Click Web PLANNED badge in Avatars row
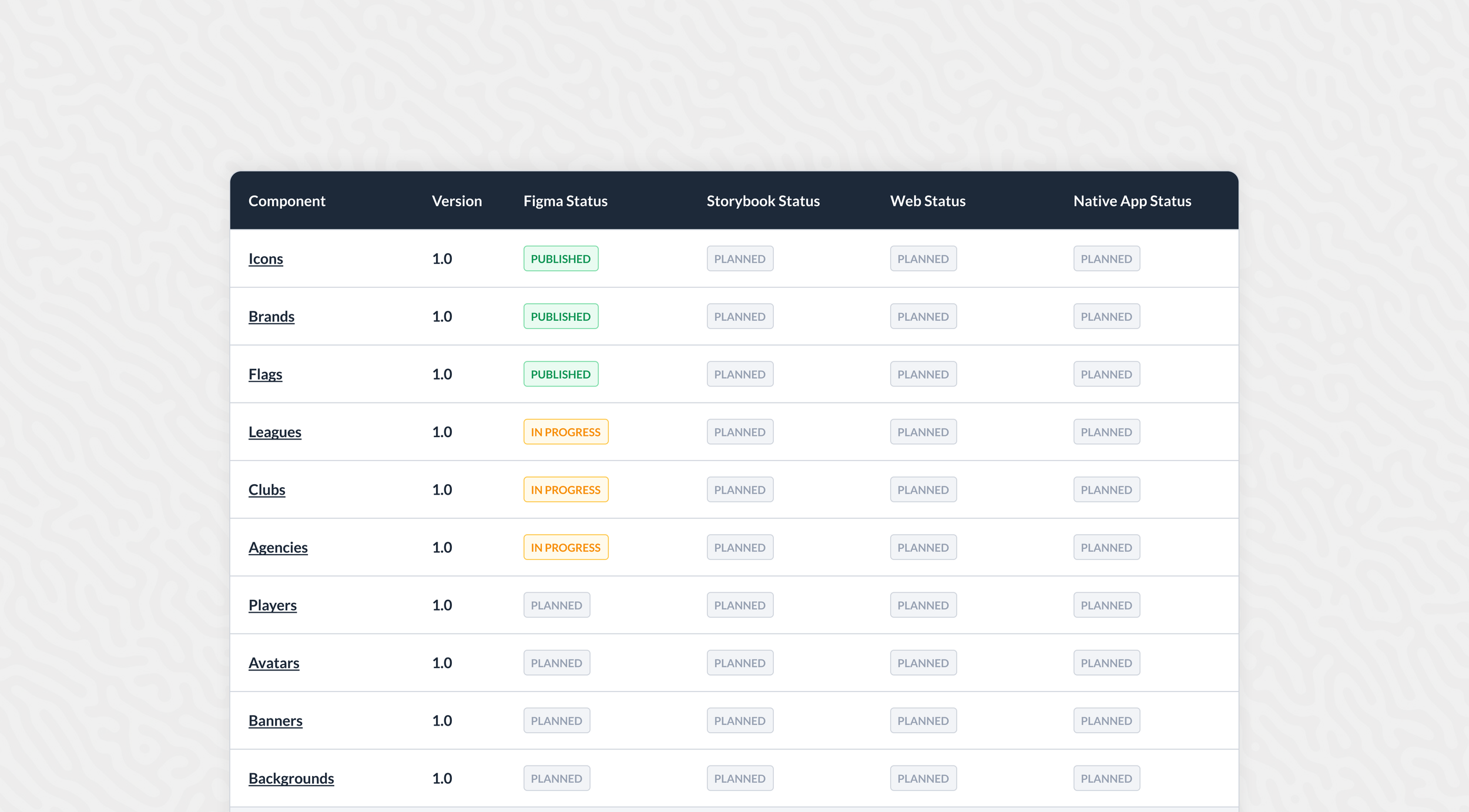The height and width of the screenshot is (812, 1469). (924, 663)
